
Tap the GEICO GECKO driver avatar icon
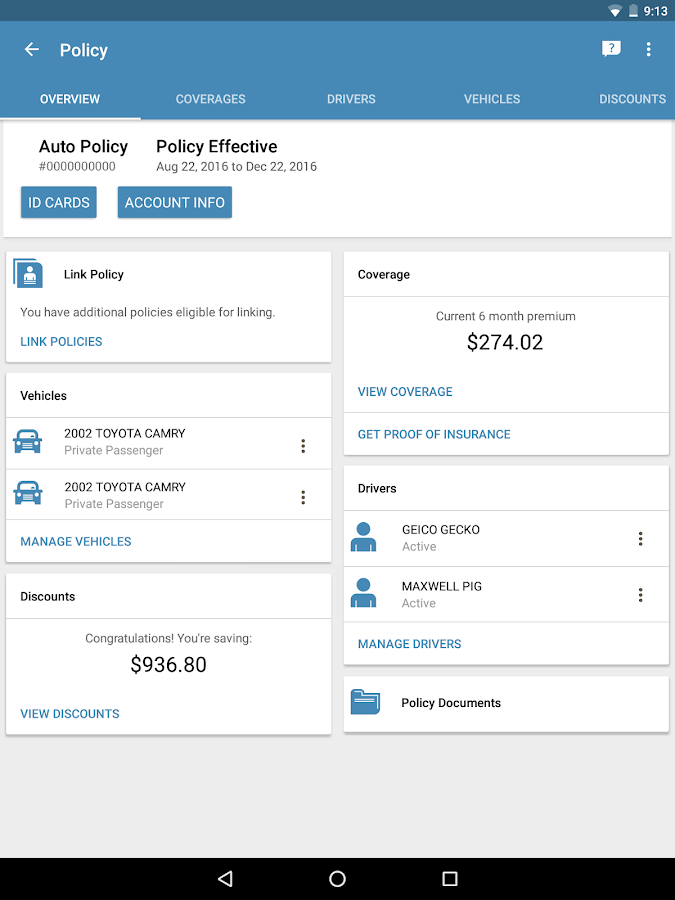[x=364, y=538]
